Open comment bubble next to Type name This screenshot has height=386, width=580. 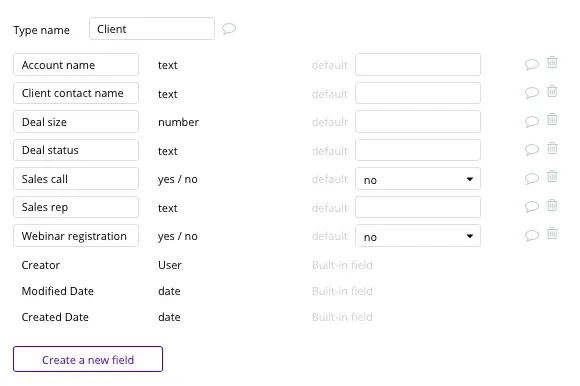point(229,28)
